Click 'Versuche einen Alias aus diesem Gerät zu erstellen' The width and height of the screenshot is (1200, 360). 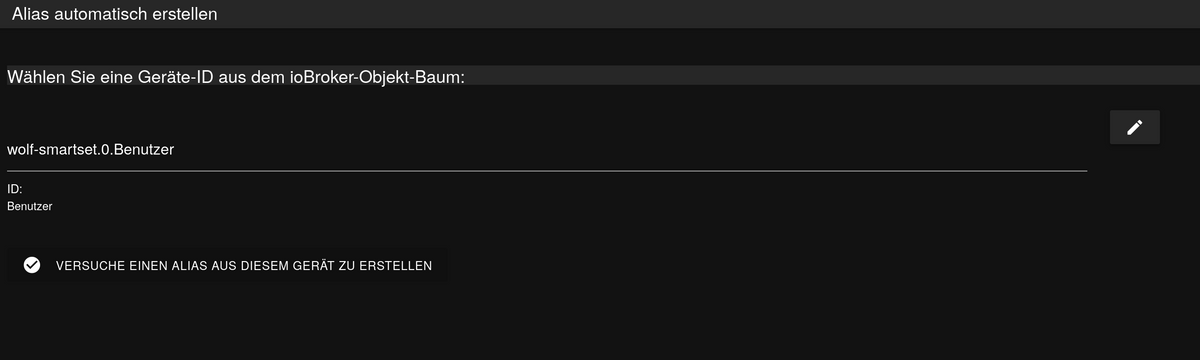pyautogui.click(x=227, y=265)
